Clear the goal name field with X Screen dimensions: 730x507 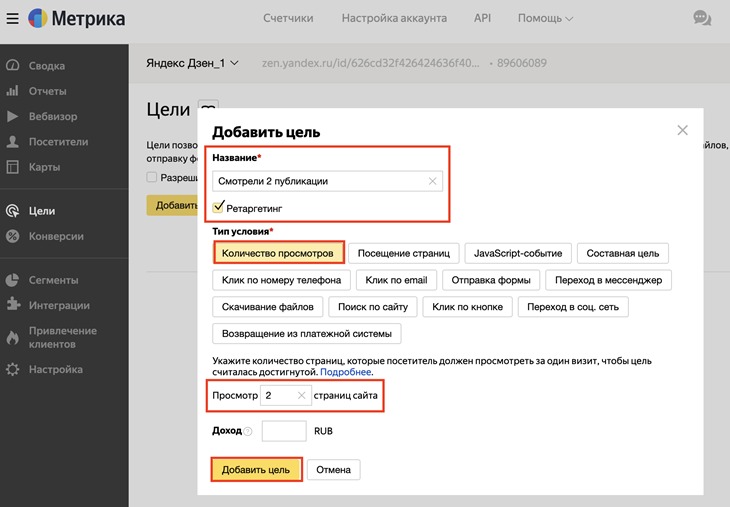tap(433, 181)
